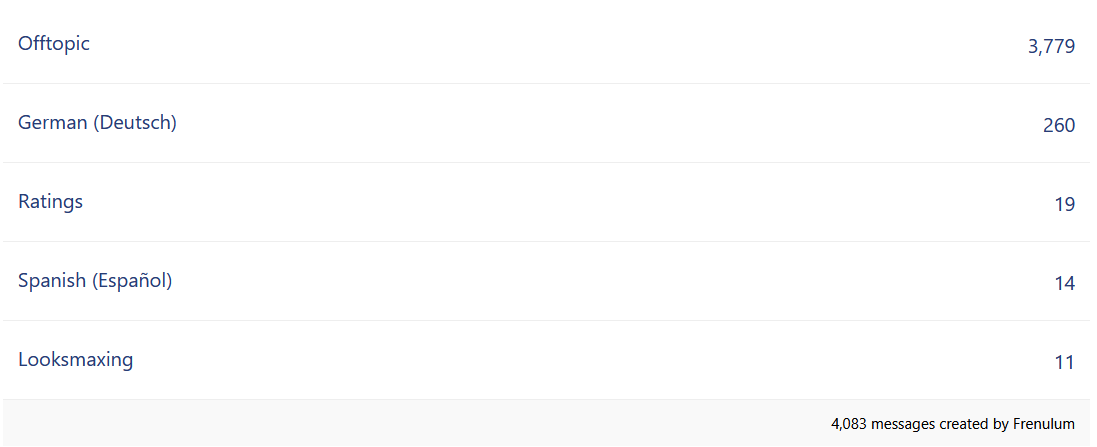This screenshot has width=1097, height=447.
Task: Open the Spanish (Español) forum link
Action: pyautogui.click(x=95, y=281)
